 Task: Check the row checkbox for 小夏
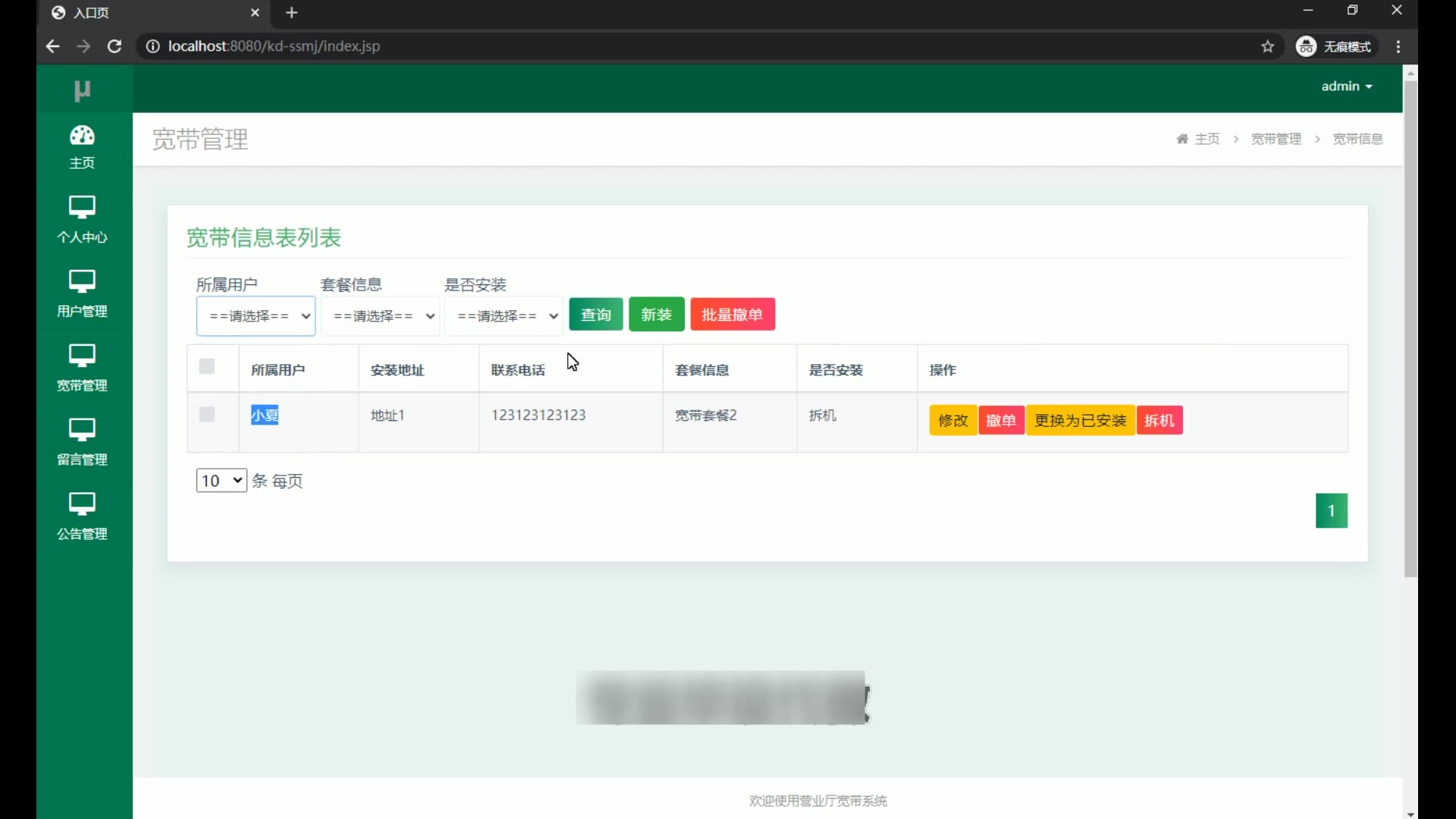pos(207,415)
